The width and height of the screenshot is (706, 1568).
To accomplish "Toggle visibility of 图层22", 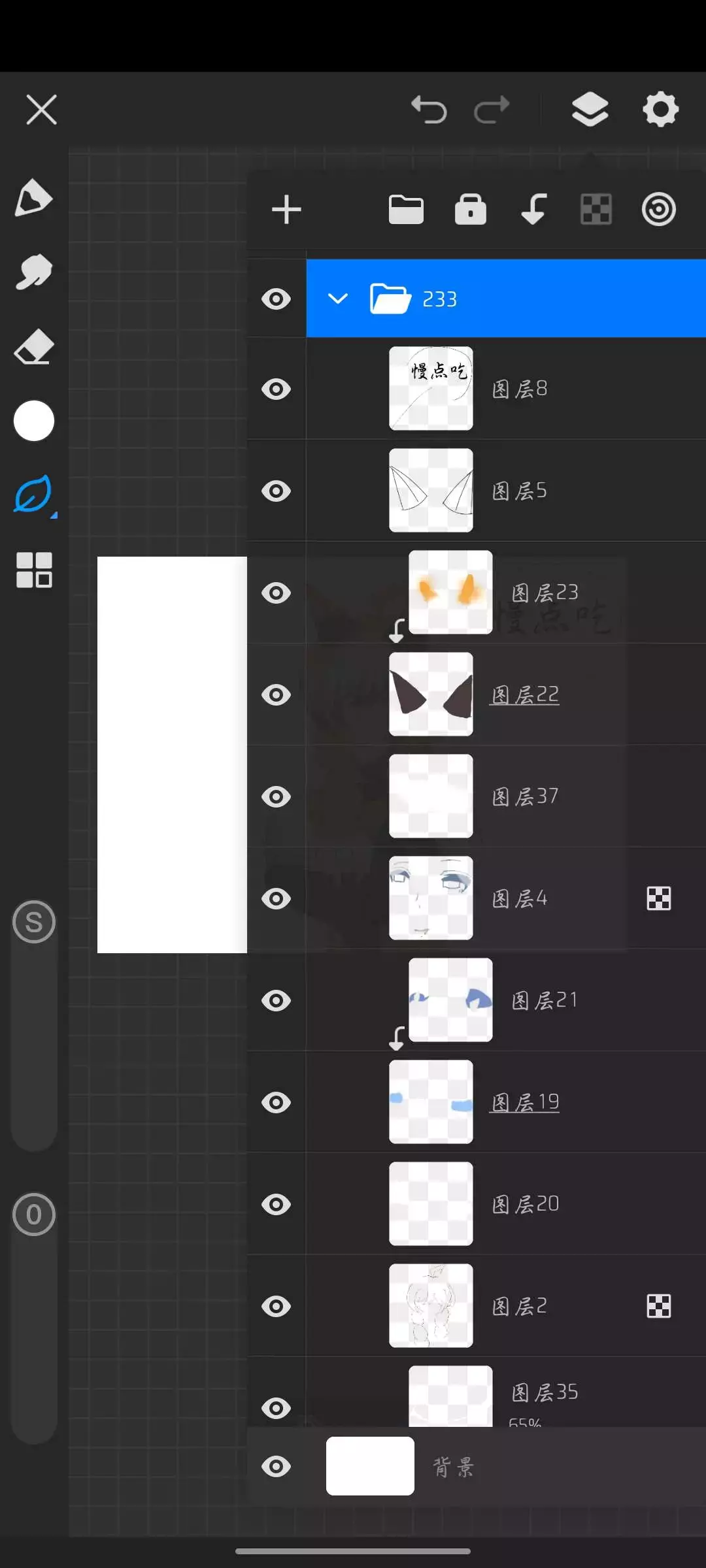I will point(276,694).
